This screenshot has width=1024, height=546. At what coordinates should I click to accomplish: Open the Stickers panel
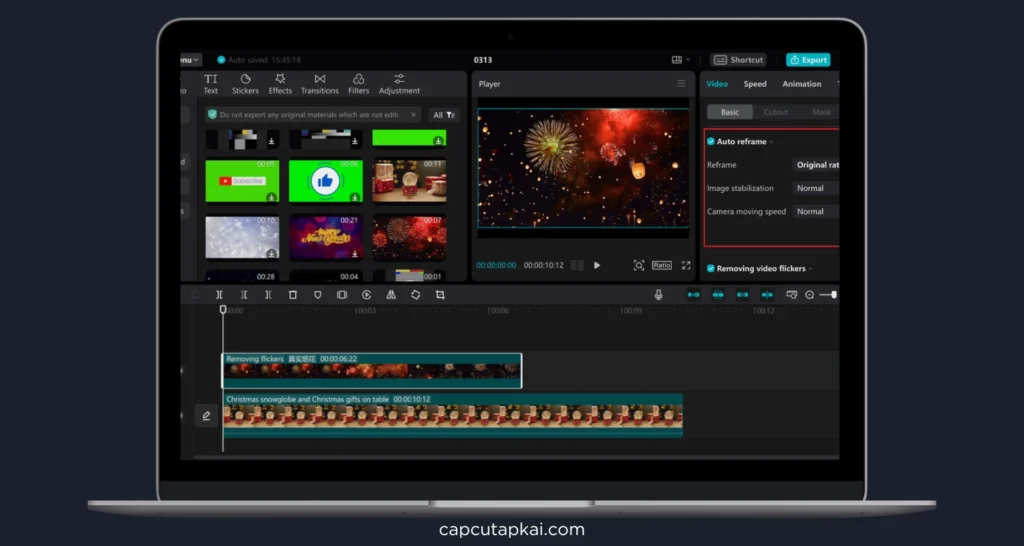245,84
